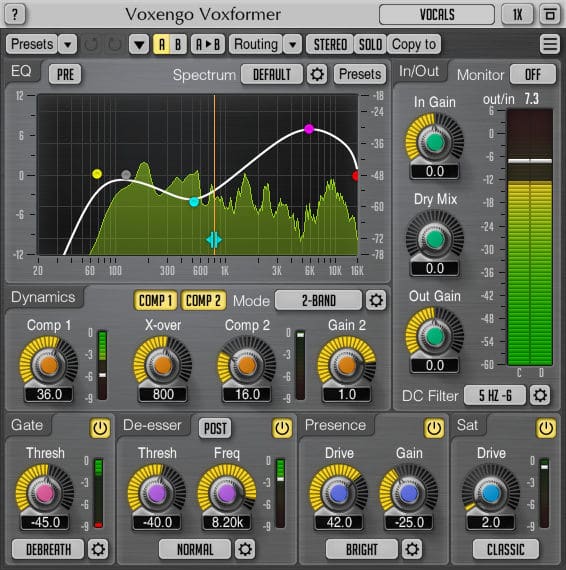Open the down-triangle menu before A/B
This screenshot has width=566, height=570.
tap(139, 44)
